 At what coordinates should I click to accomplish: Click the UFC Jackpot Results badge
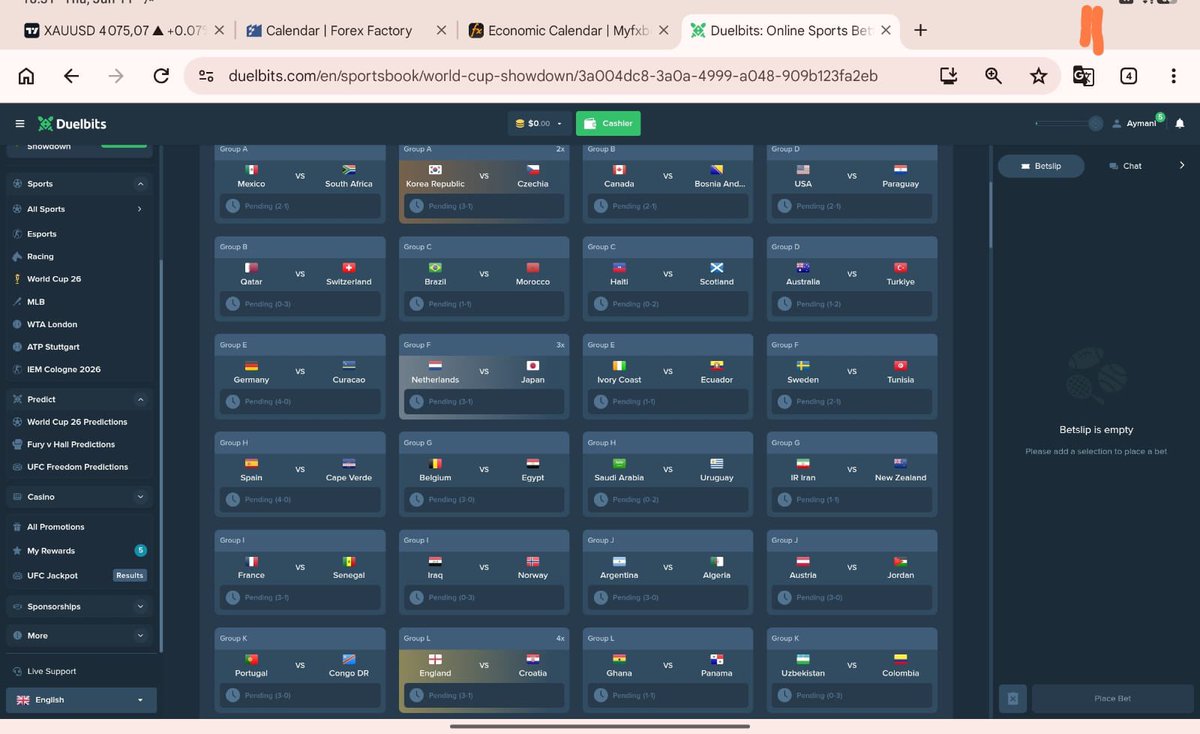click(130, 575)
